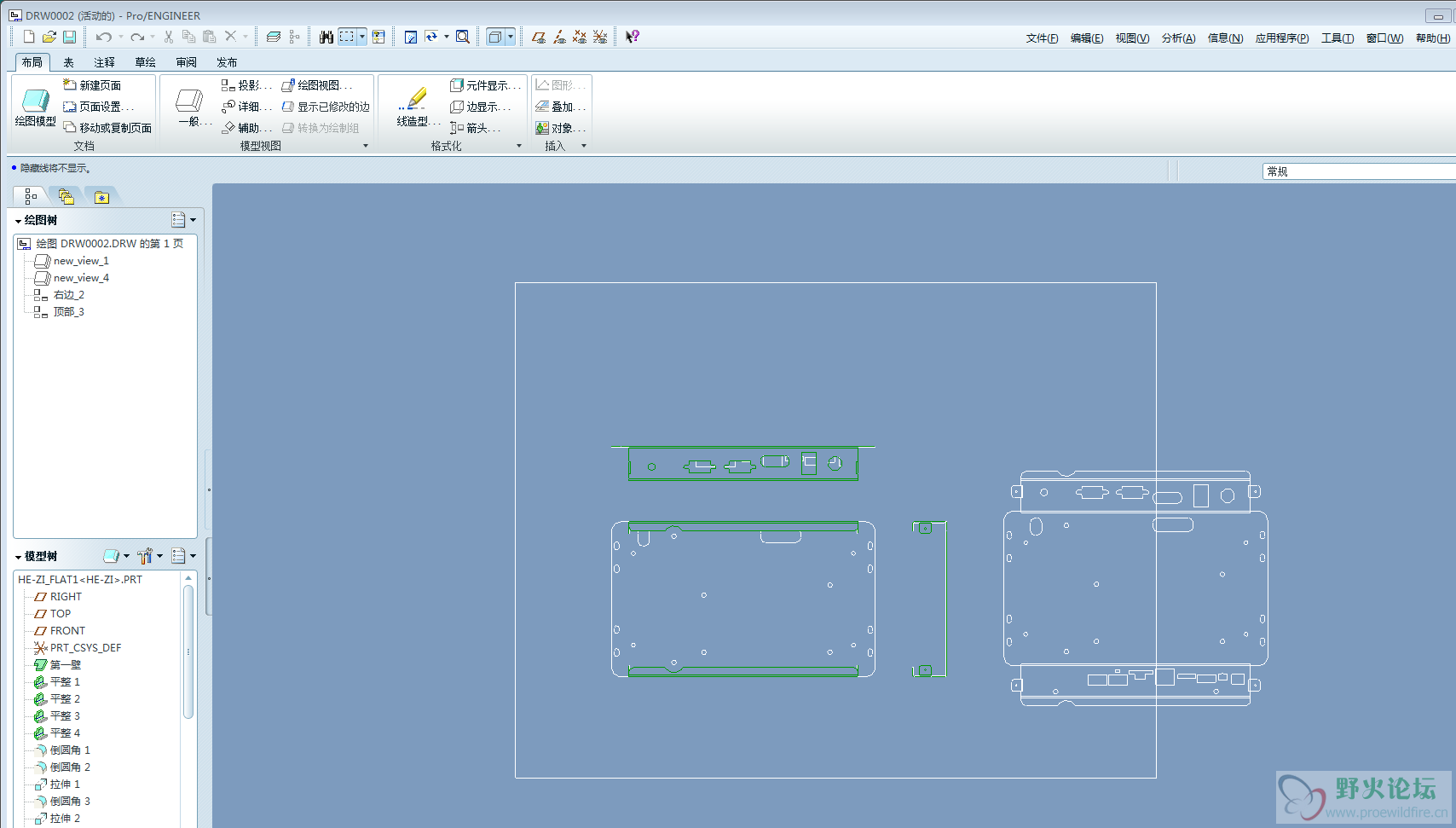The height and width of the screenshot is (828, 1456).
Task: Toggle datum plane display
Action: pyautogui.click(x=539, y=37)
